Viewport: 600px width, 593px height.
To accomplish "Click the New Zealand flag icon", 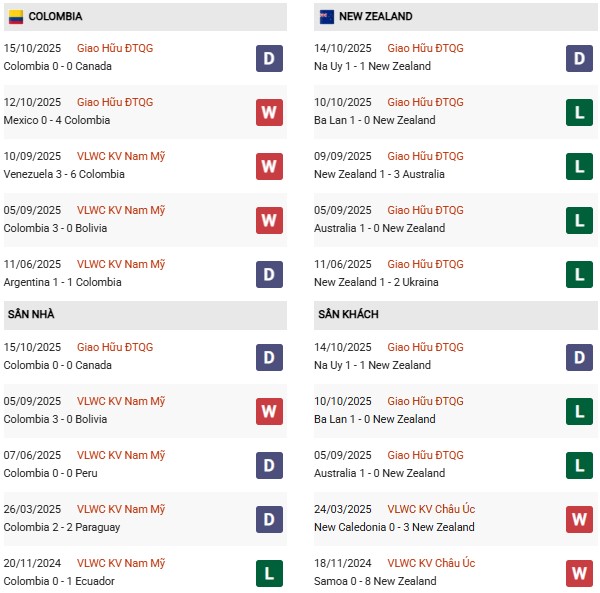I will (x=326, y=17).
